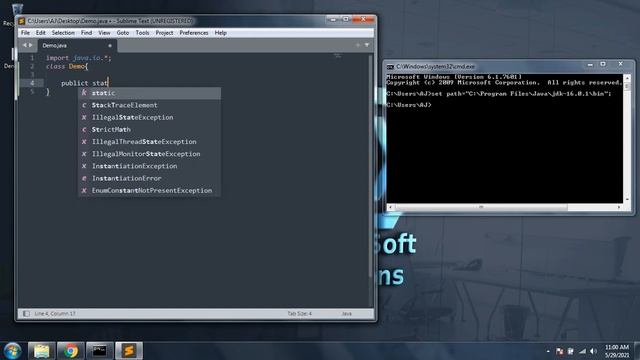Viewport: 640px width, 360px height.
Task: Open the Tab Size: 4 selector
Action: tap(299, 313)
